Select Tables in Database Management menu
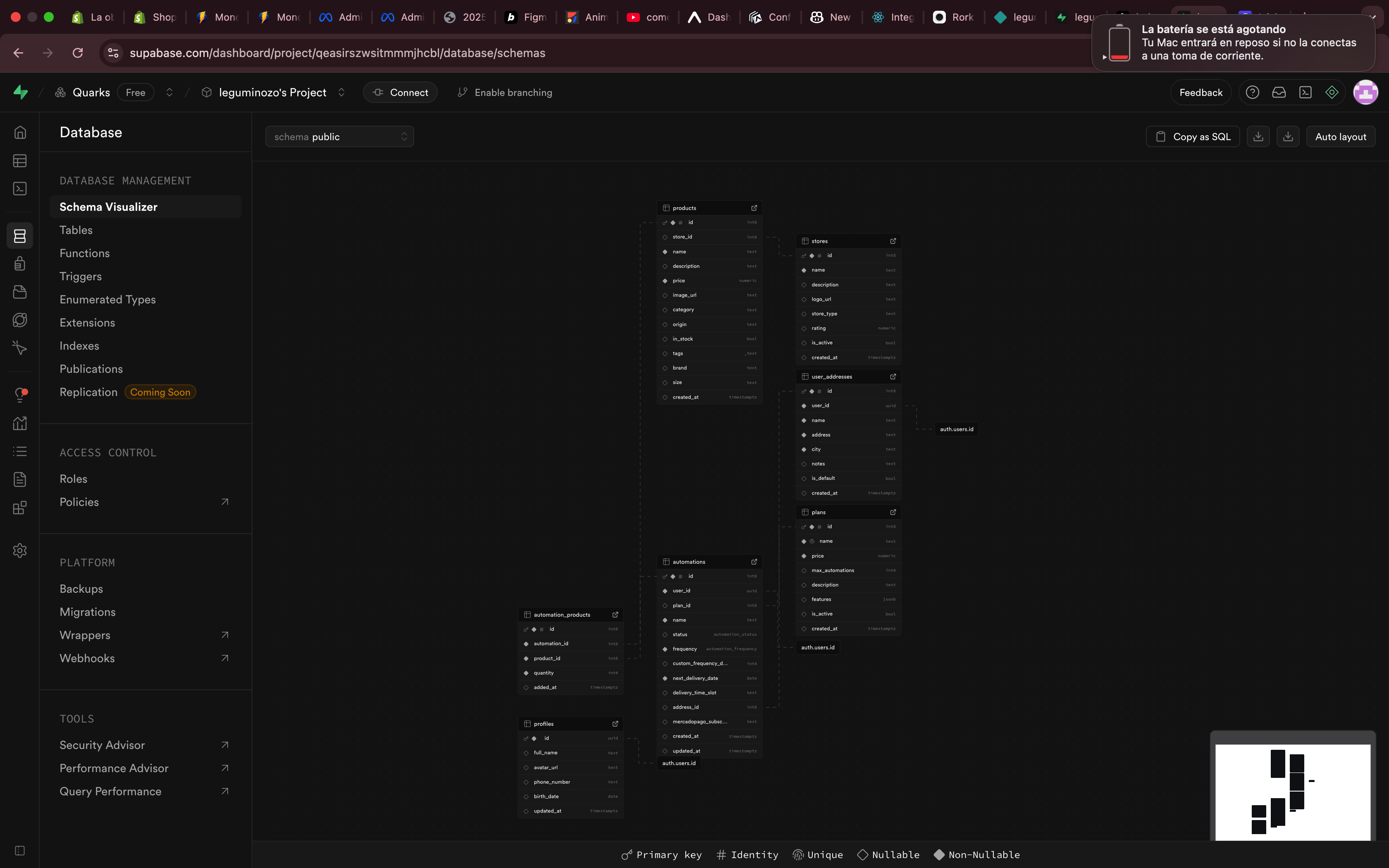The width and height of the screenshot is (1389, 868). pyautogui.click(x=76, y=230)
